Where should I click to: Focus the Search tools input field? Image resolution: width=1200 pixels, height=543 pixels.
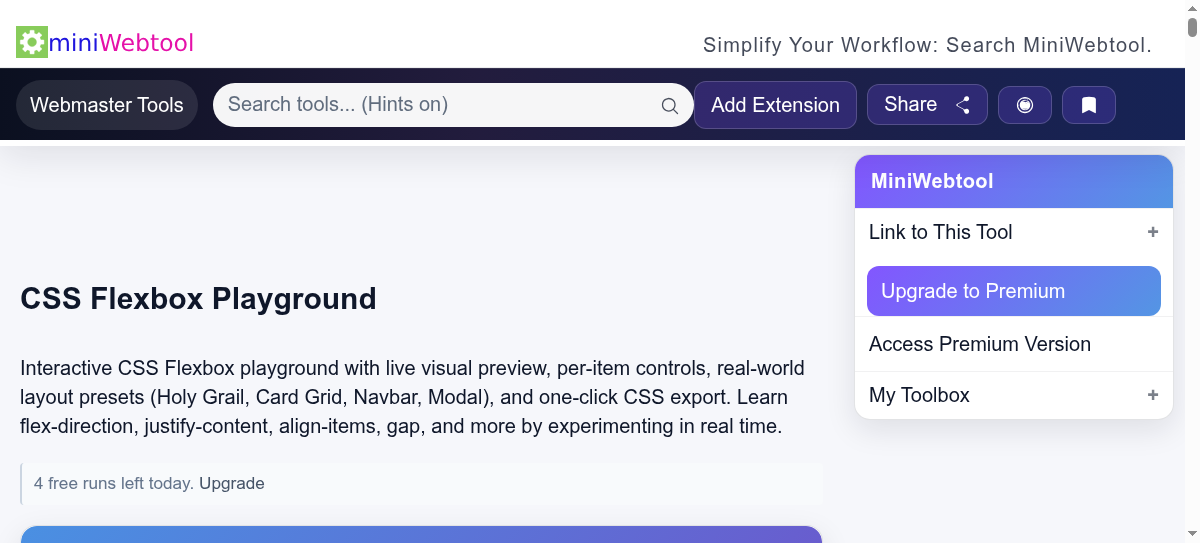(x=440, y=105)
